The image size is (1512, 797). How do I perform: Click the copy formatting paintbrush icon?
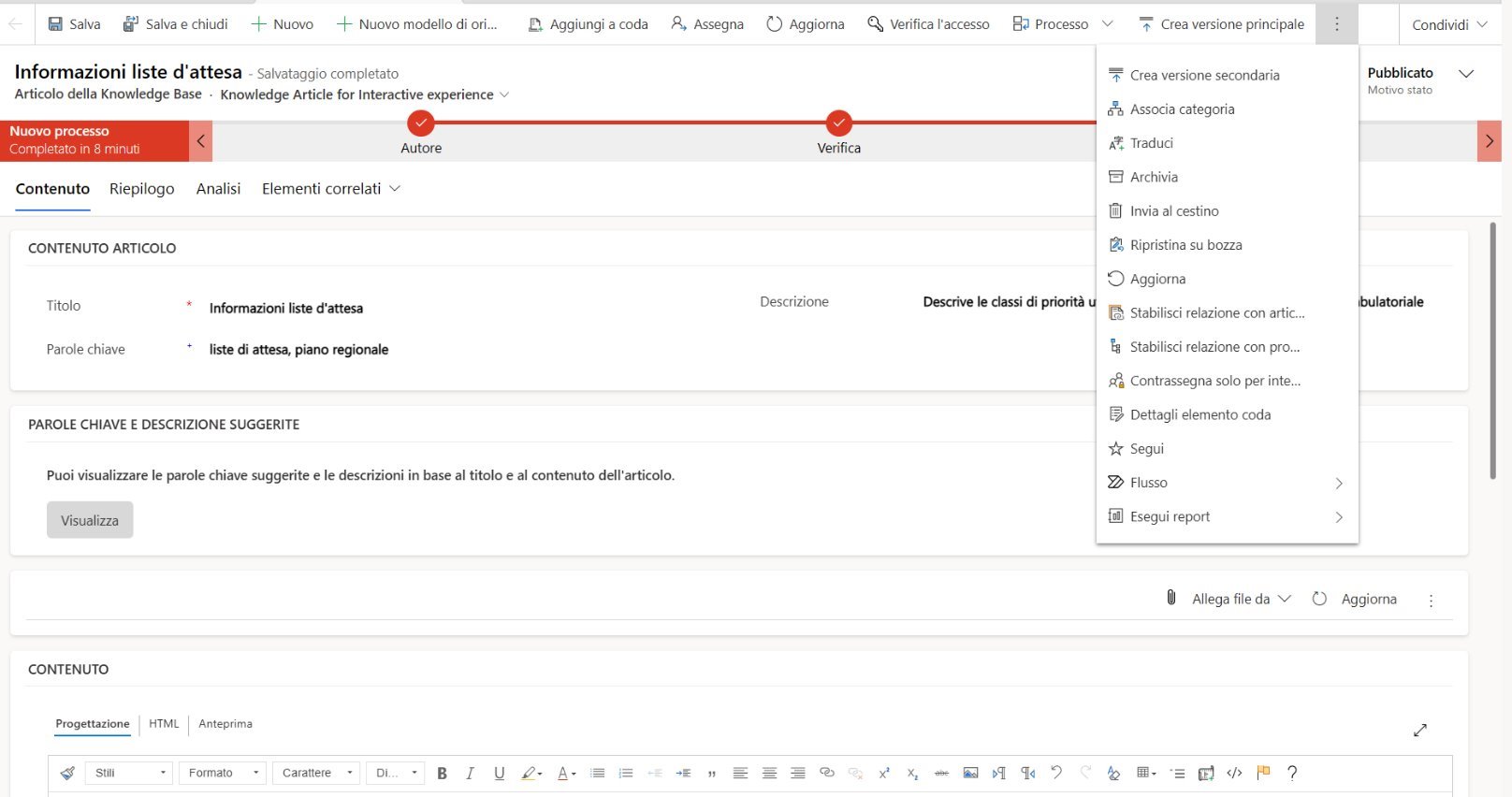click(67, 773)
